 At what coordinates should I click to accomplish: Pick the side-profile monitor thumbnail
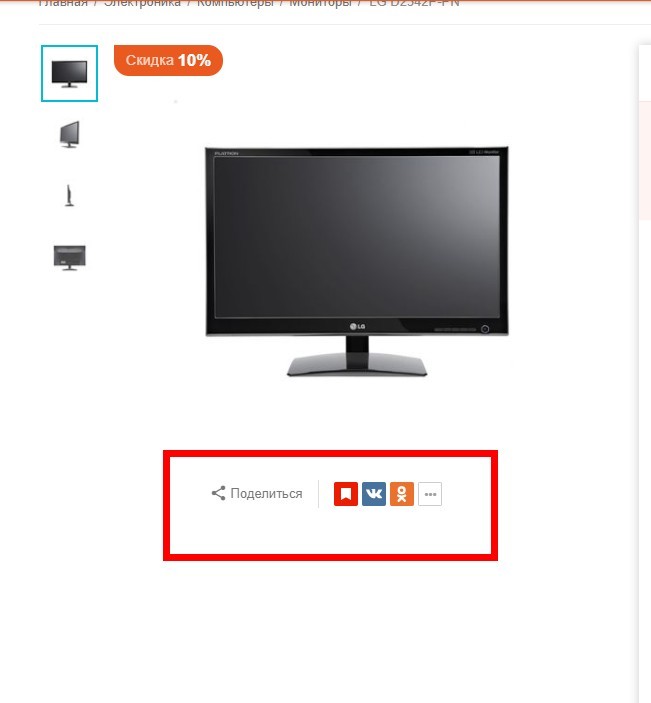[69, 195]
